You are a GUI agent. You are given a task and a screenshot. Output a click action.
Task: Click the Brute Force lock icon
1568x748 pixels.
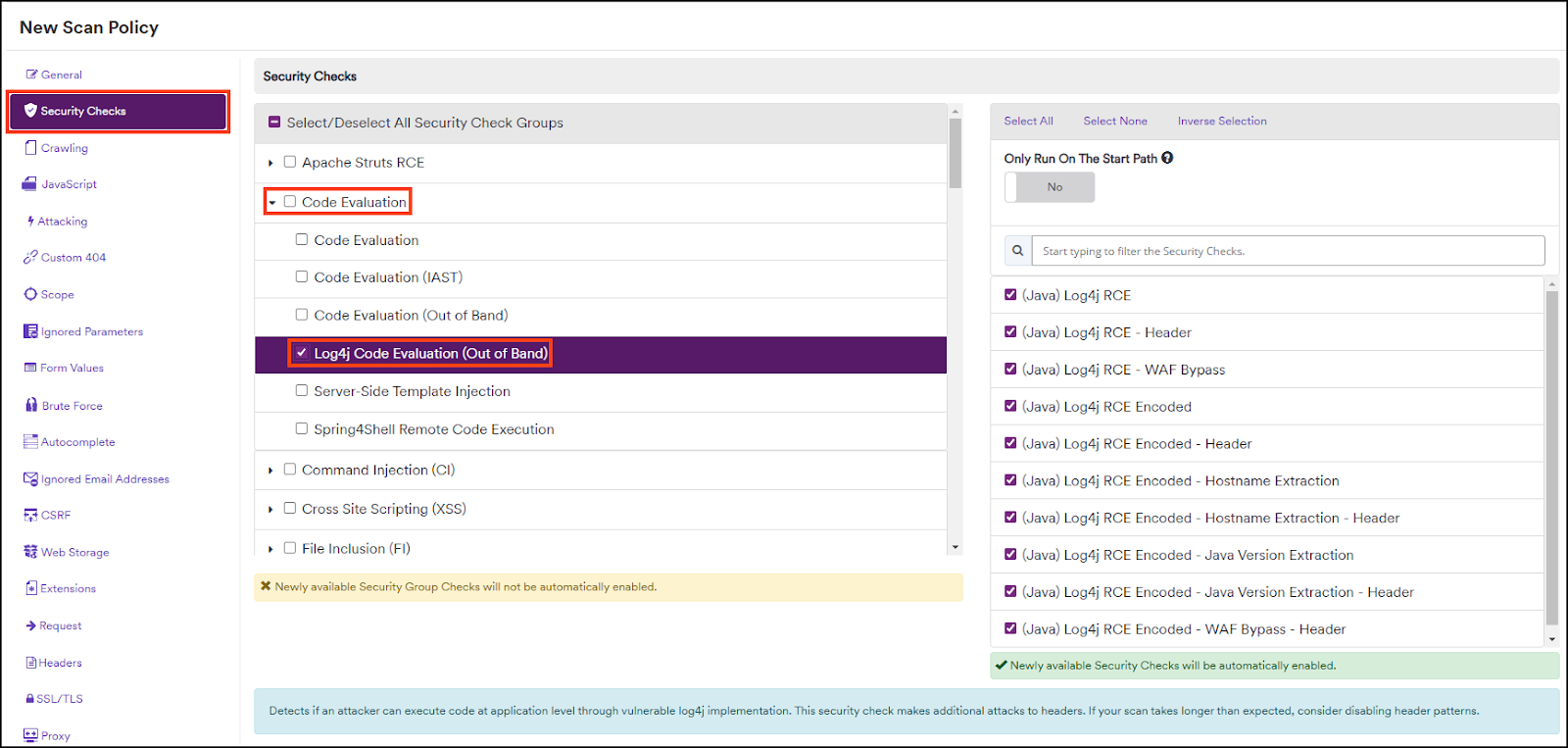tap(31, 405)
